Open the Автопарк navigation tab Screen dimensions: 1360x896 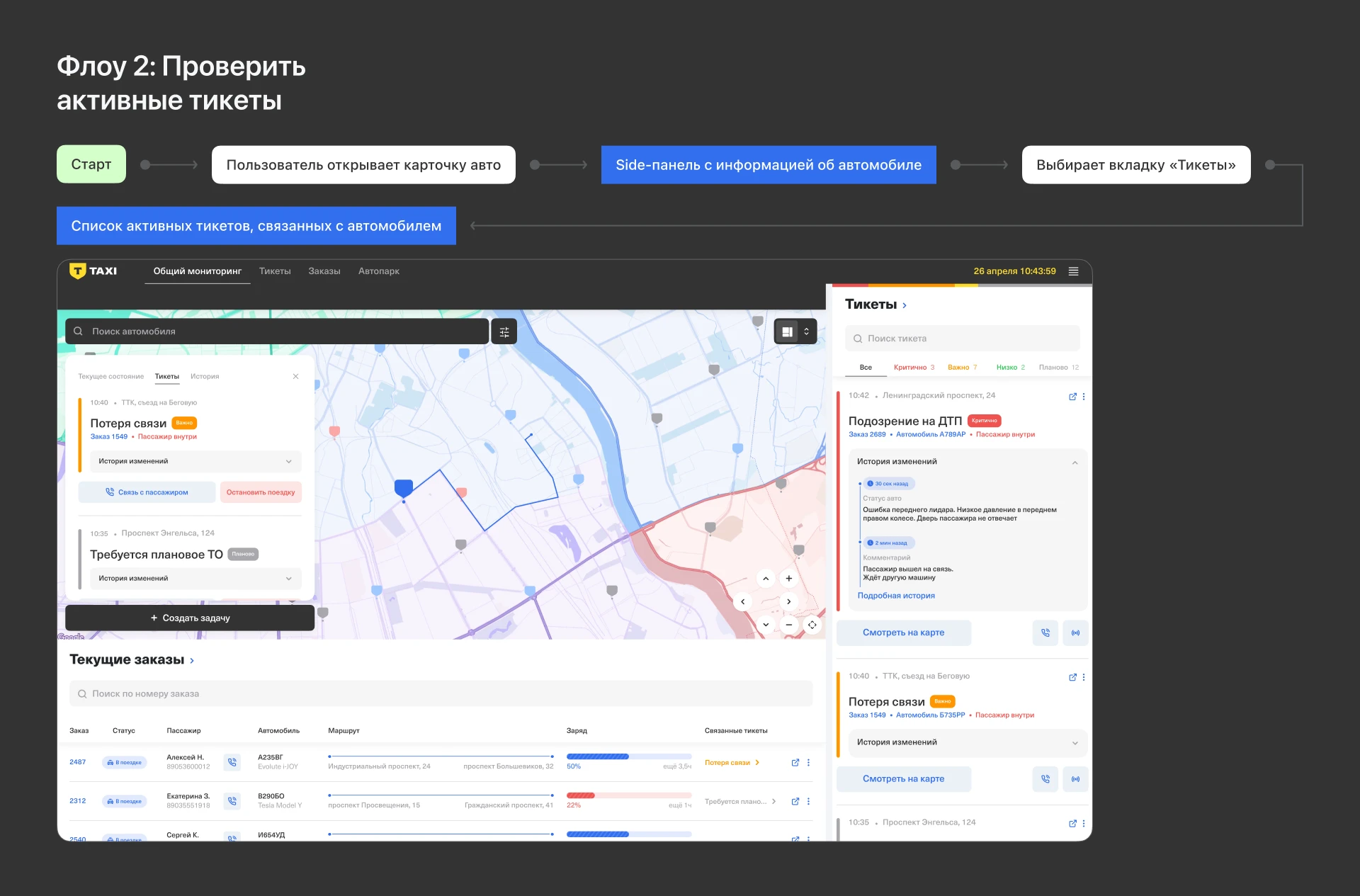(379, 271)
